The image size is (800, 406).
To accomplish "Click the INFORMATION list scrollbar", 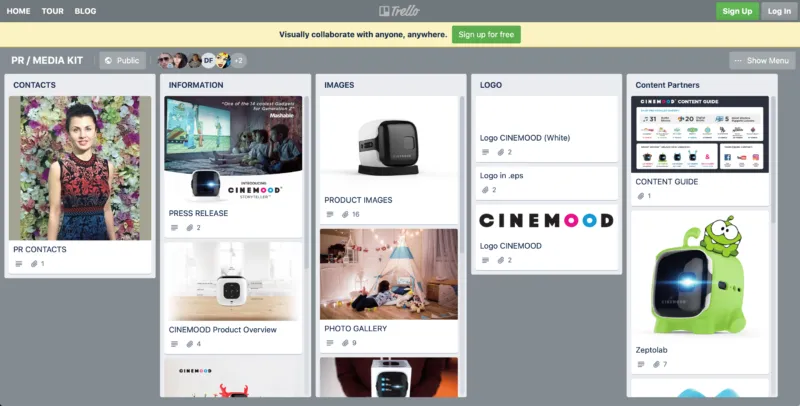I will coord(307,183).
